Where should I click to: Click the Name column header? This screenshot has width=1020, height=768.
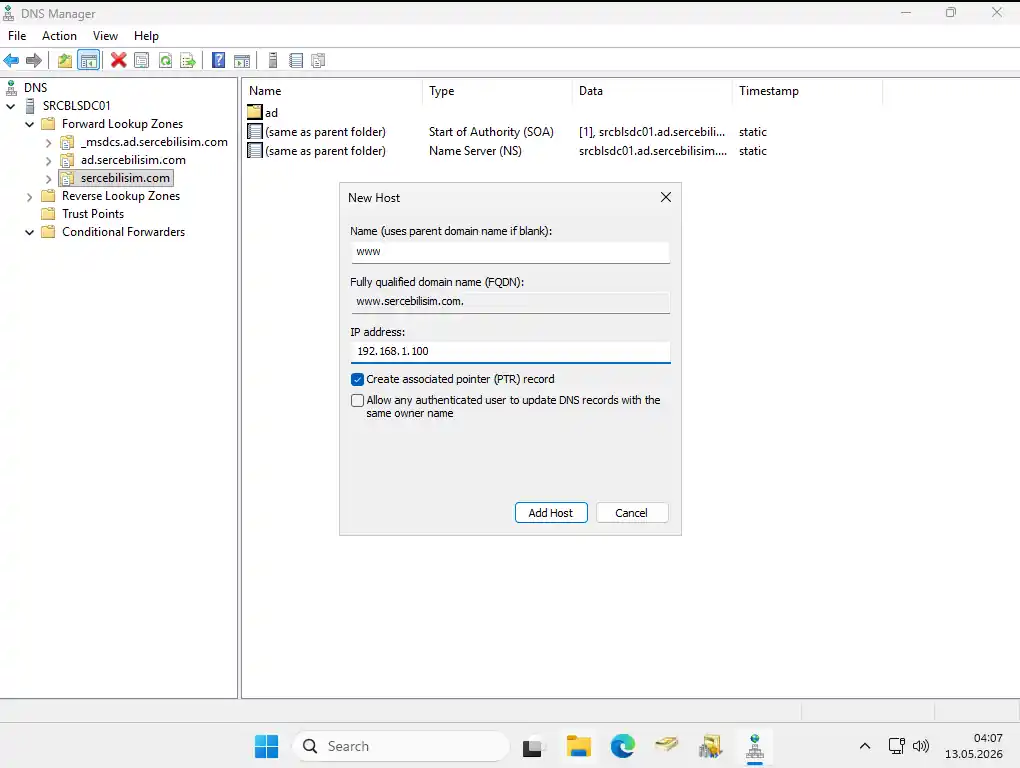[x=332, y=91]
